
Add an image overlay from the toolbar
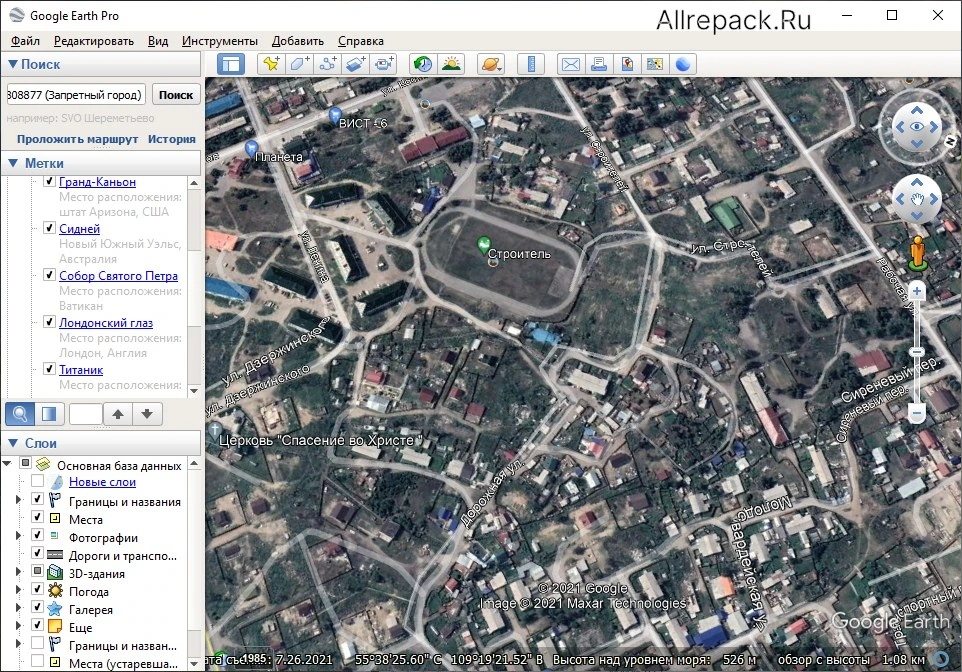coord(356,64)
